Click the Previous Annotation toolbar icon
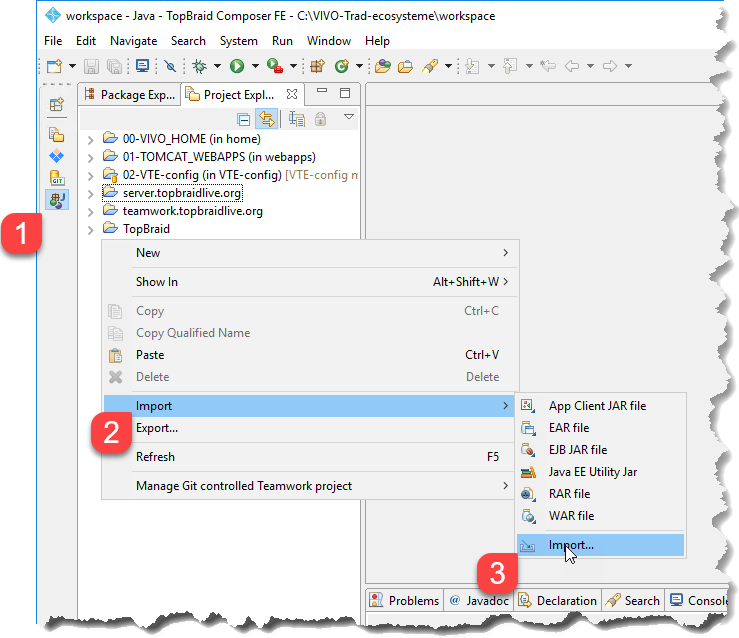Screen dimensions: 739x638 point(510,66)
